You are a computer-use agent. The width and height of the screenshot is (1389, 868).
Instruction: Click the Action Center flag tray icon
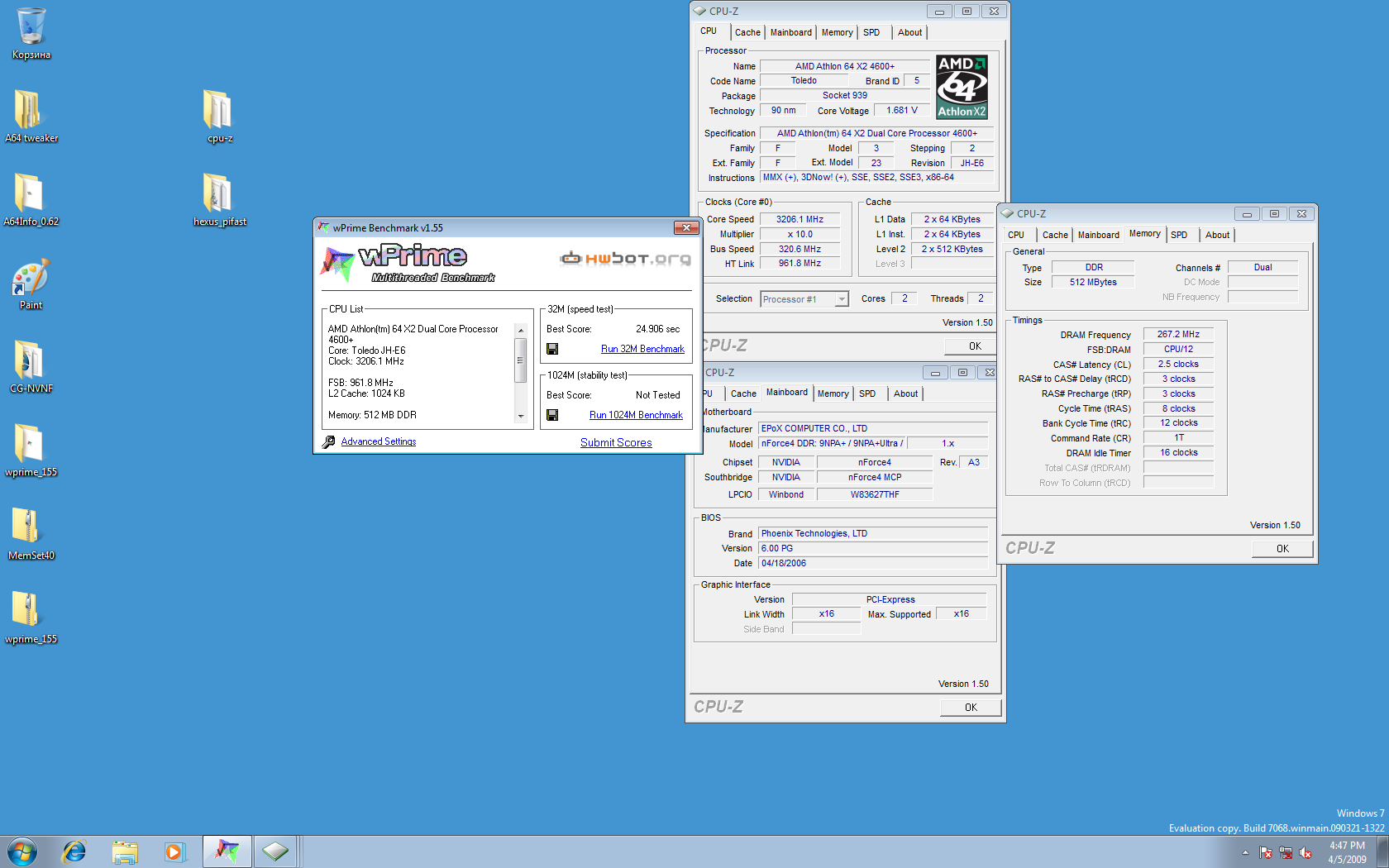click(x=1266, y=852)
